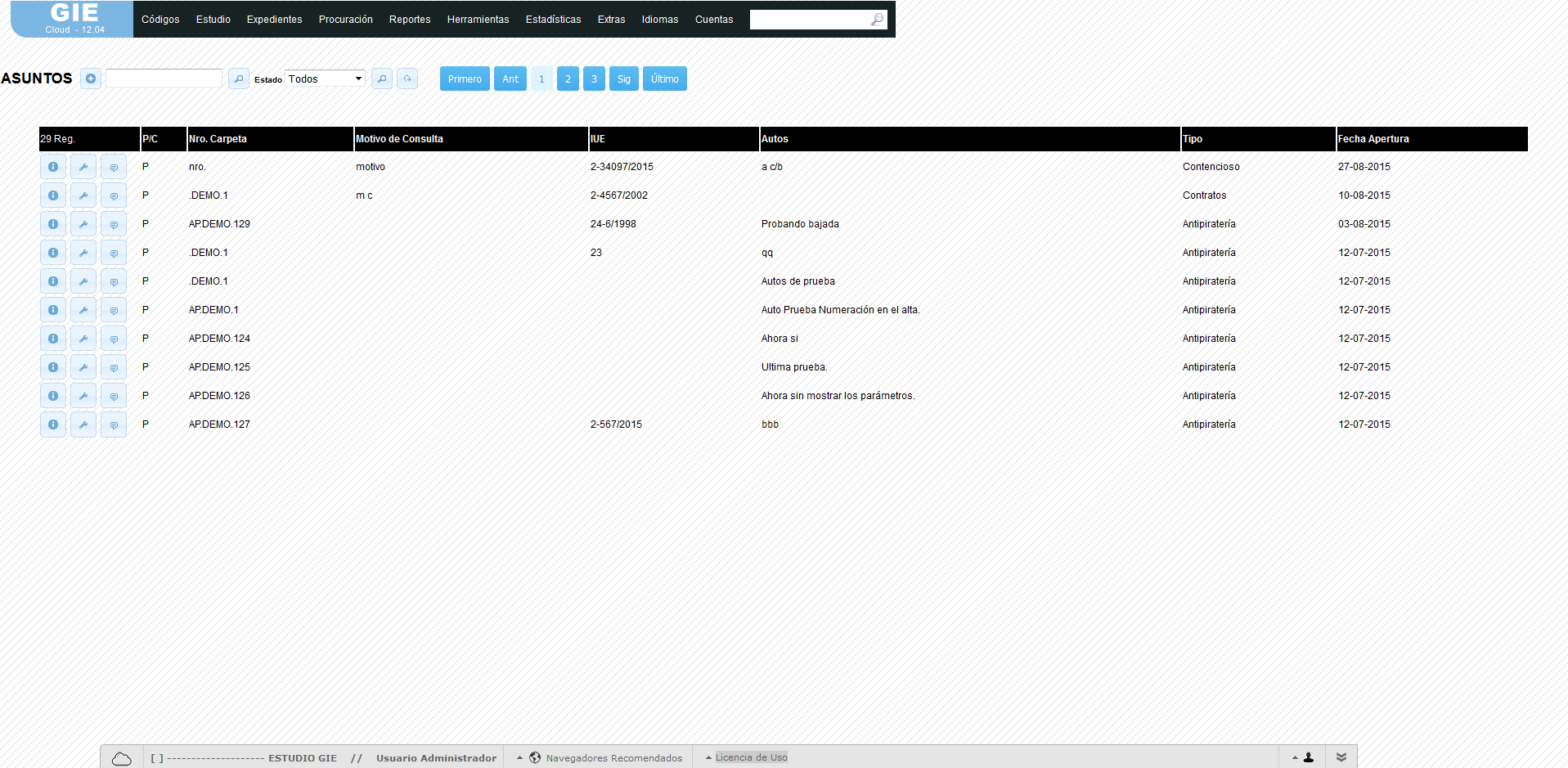The width and height of the screenshot is (1568, 768).
Task: Click the Contencioso tipo cell
Action: pyautogui.click(x=1211, y=167)
